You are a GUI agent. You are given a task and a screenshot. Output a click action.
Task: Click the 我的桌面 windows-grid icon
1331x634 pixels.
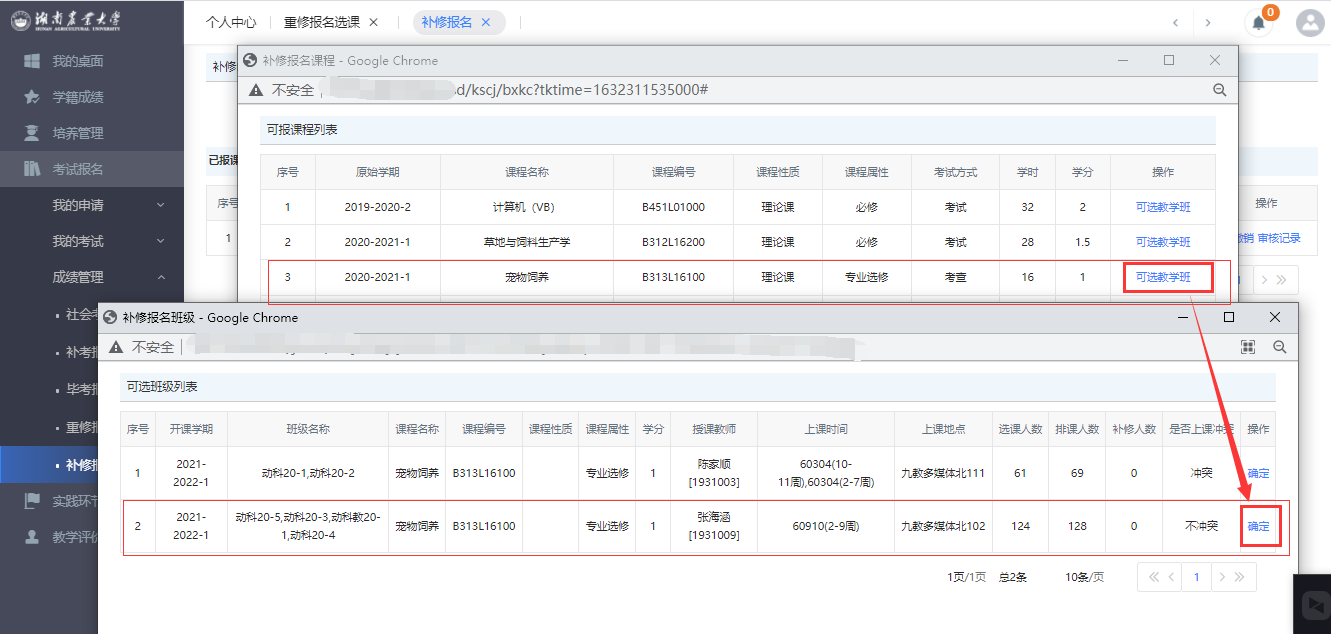[x=31, y=62]
